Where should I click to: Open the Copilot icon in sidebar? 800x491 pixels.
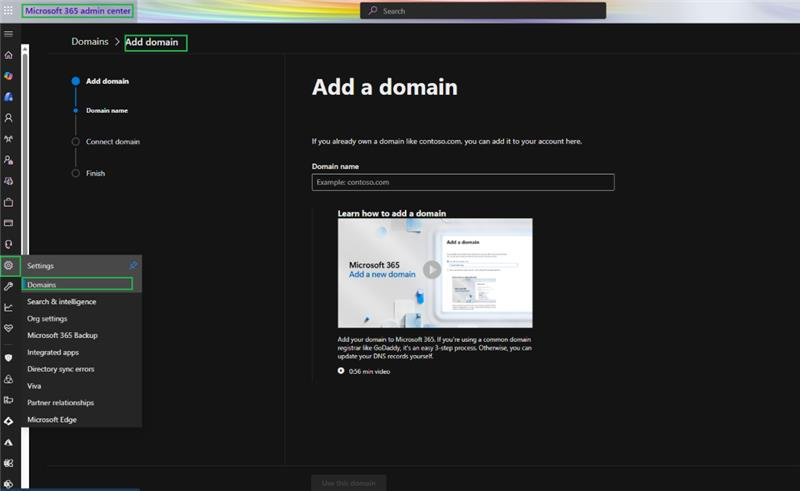tap(9, 76)
